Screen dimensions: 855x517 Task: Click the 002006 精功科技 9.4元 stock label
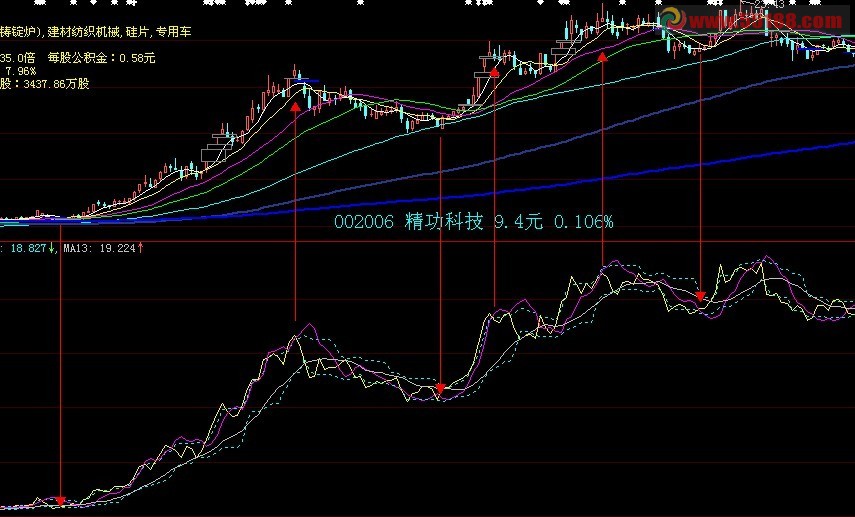(438, 222)
